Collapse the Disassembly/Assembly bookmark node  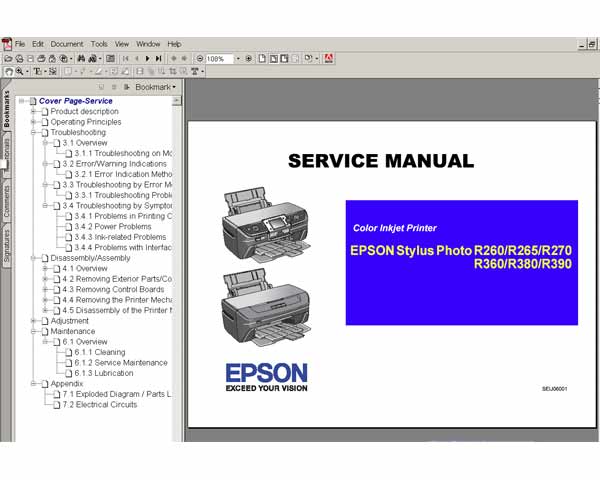pos(34,258)
